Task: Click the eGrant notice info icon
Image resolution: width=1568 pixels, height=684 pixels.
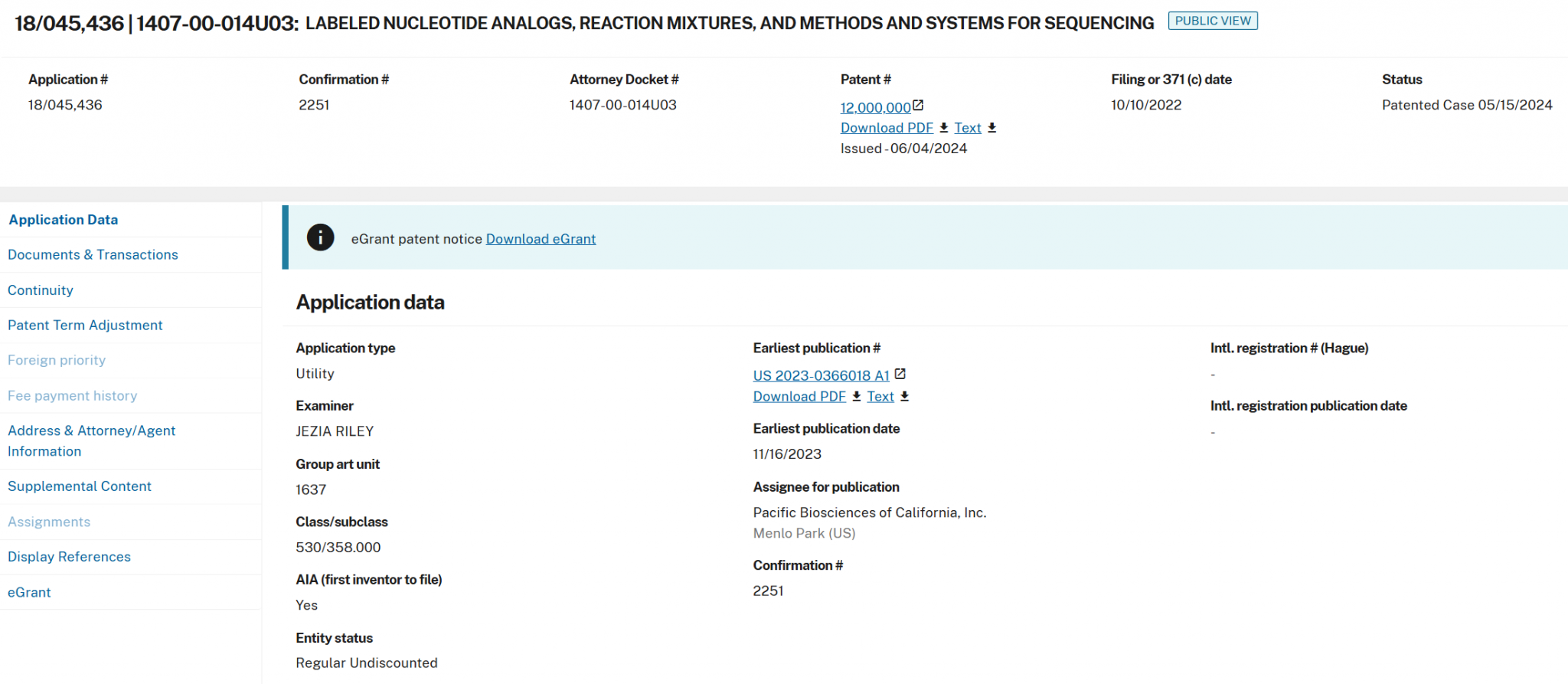Action: pos(320,238)
